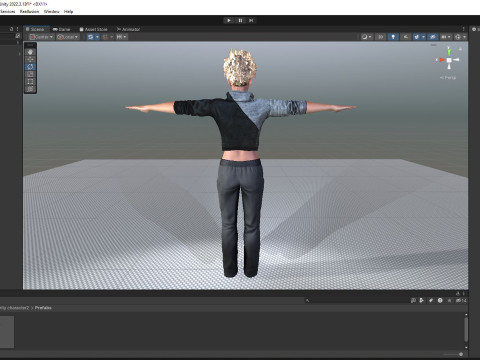This screenshot has height=360, width=480.
Task: Toggle grid snapping icon
Action: (105, 37)
